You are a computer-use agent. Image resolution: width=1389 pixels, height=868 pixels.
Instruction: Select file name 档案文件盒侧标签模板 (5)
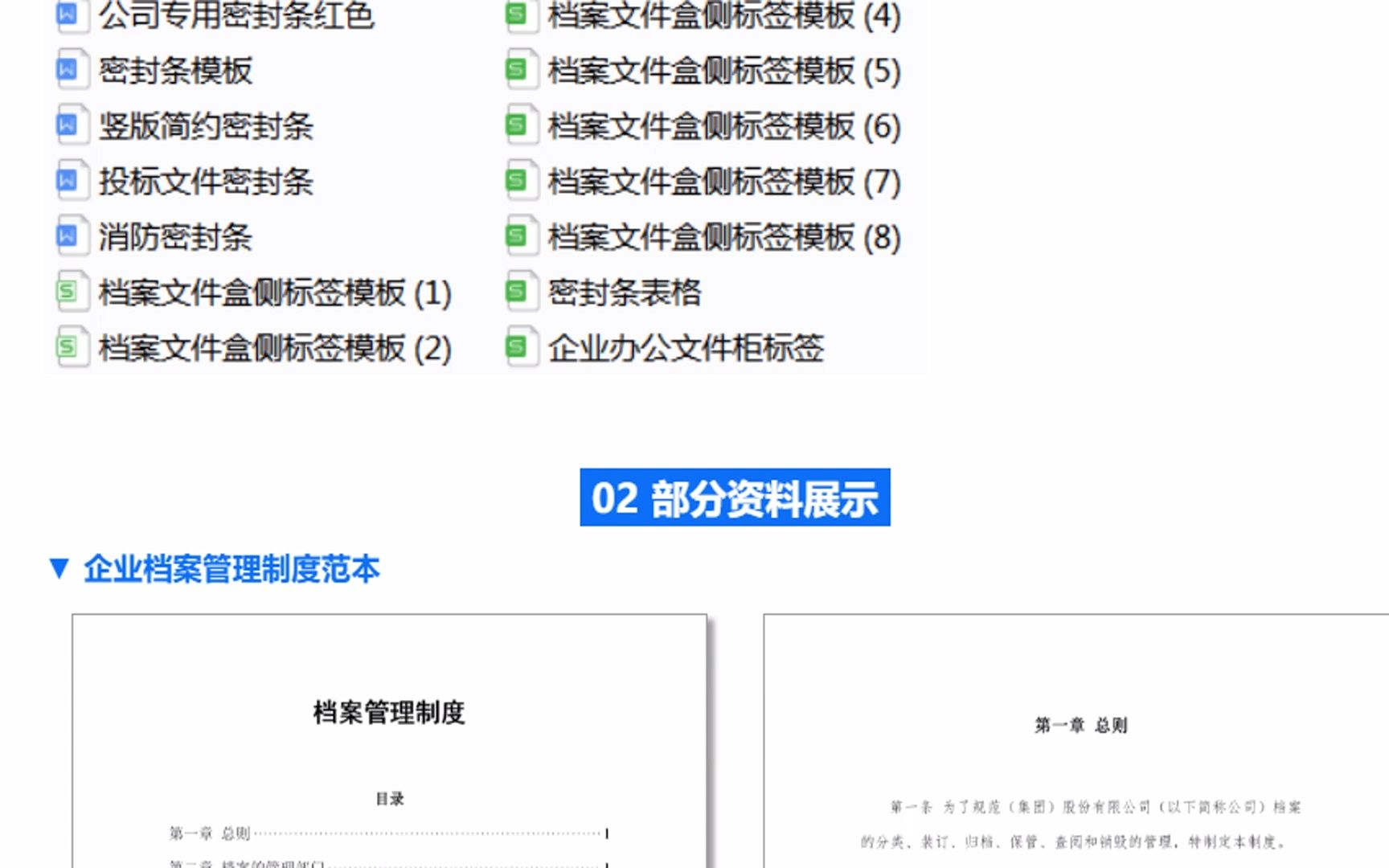tap(724, 71)
